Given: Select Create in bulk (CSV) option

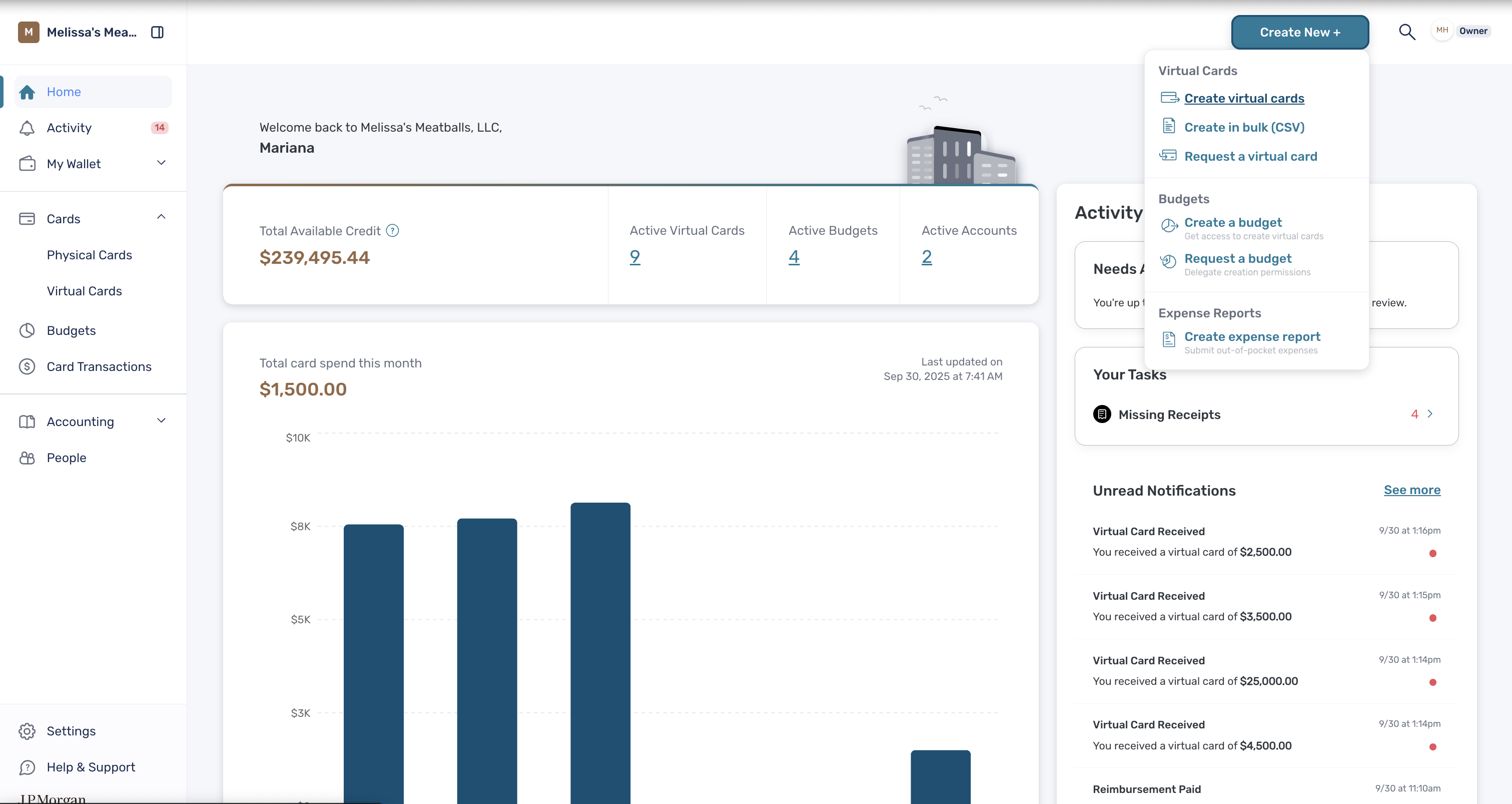Looking at the screenshot, I should (1244, 128).
